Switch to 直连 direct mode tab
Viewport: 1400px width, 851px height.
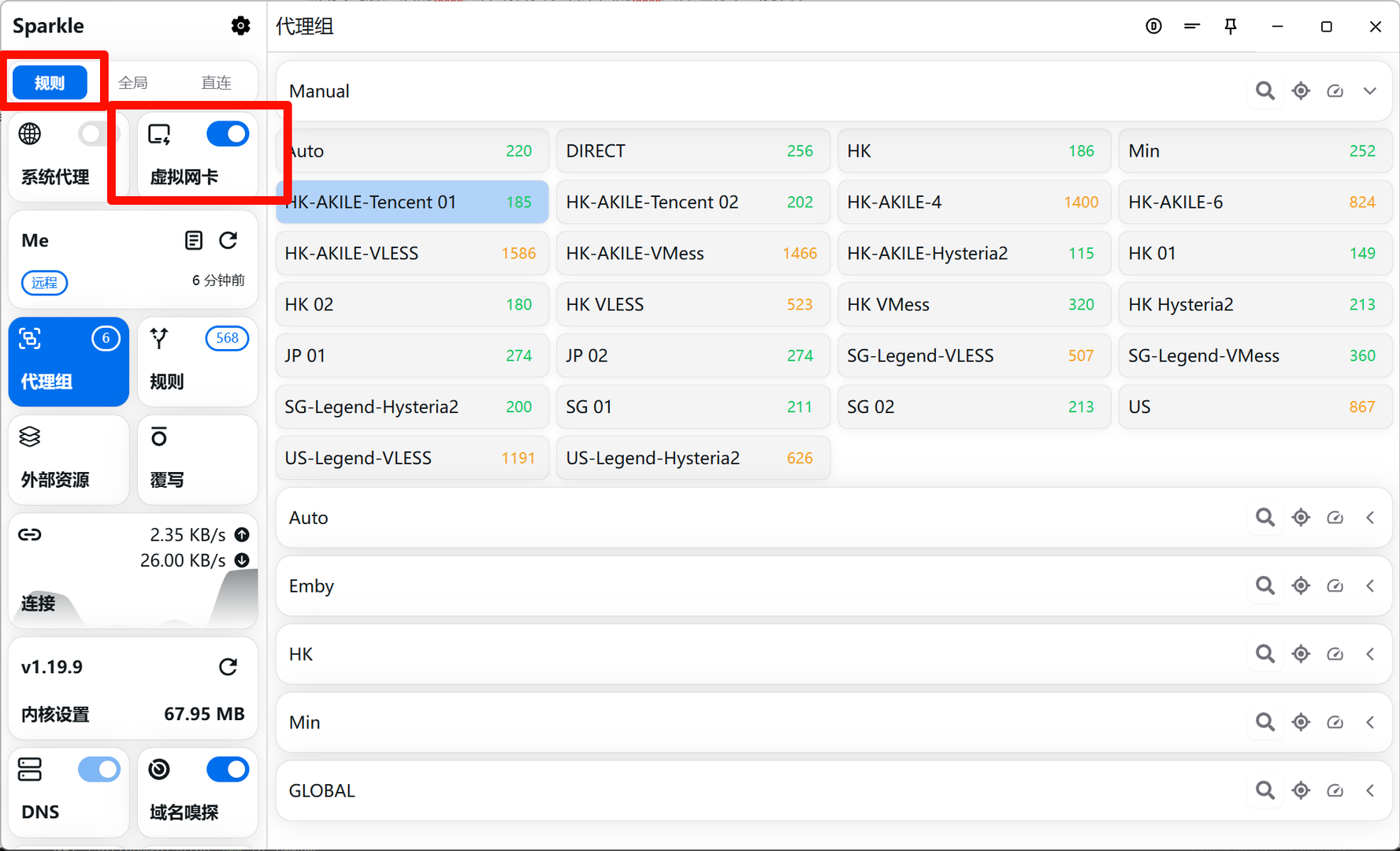[x=216, y=83]
